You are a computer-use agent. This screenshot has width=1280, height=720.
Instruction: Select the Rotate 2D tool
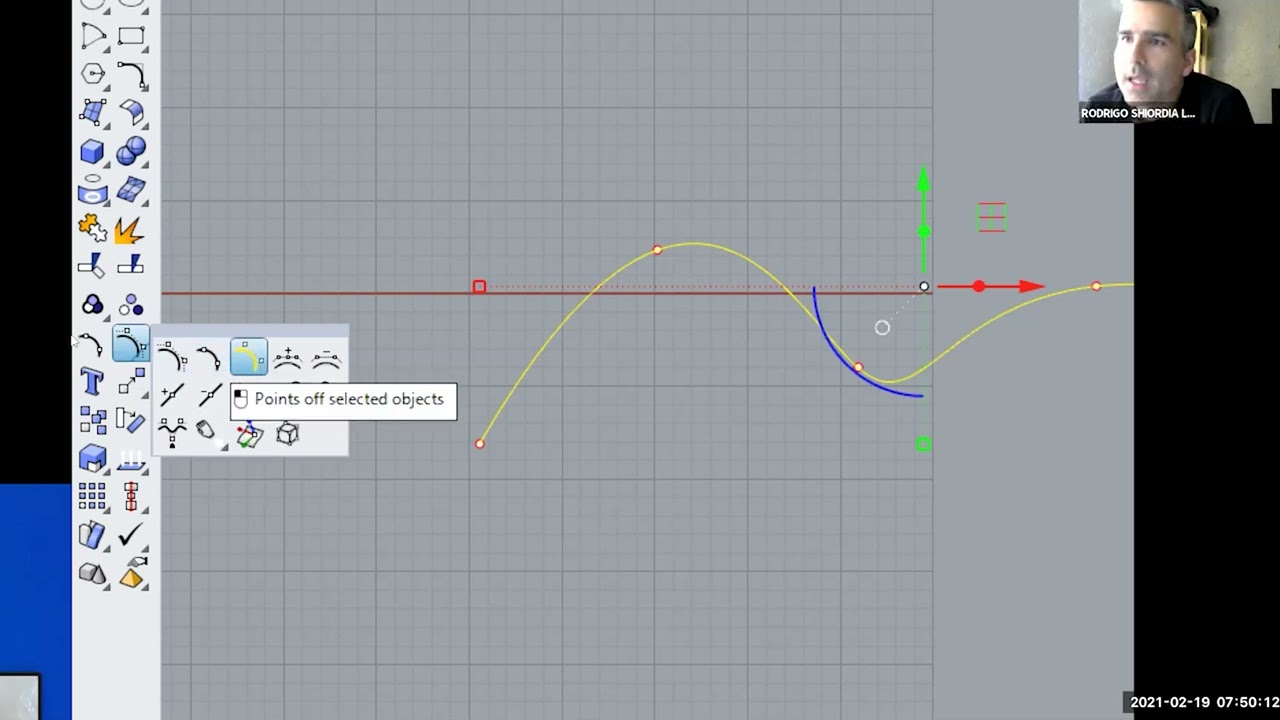(131, 420)
